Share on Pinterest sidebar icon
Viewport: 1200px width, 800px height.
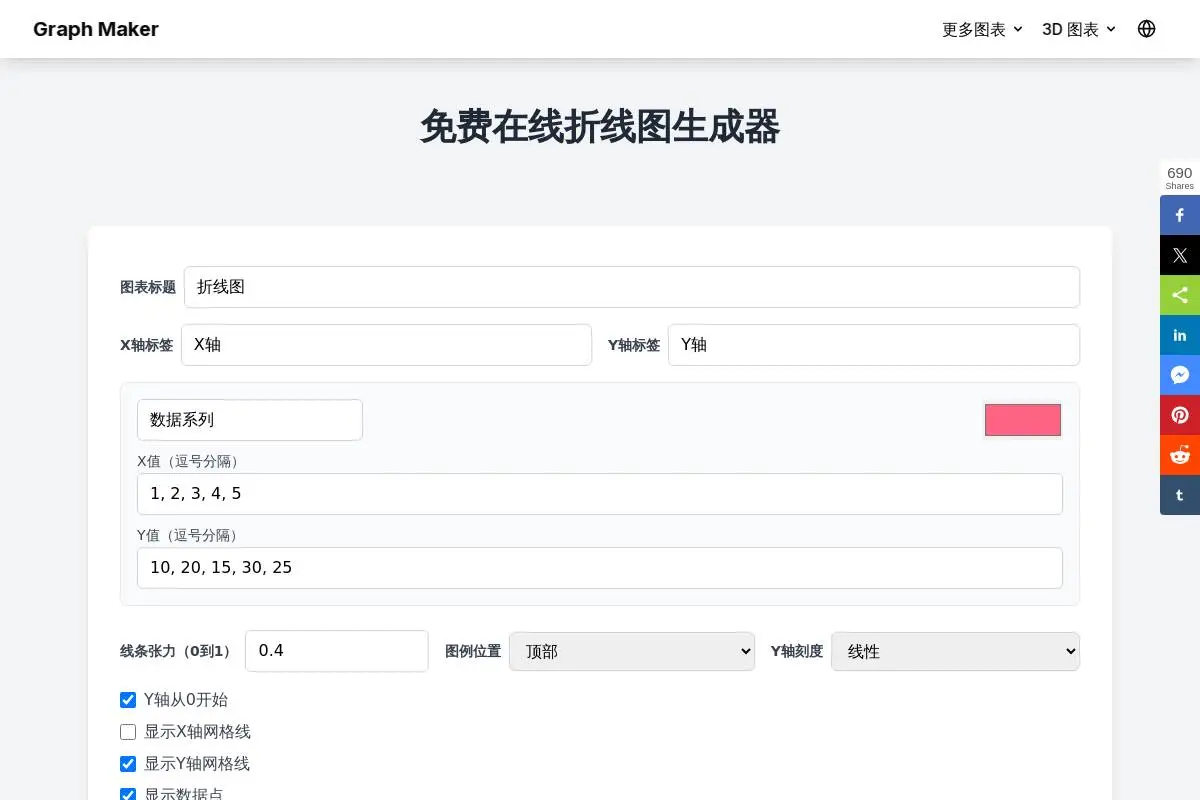tap(1180, 415)
